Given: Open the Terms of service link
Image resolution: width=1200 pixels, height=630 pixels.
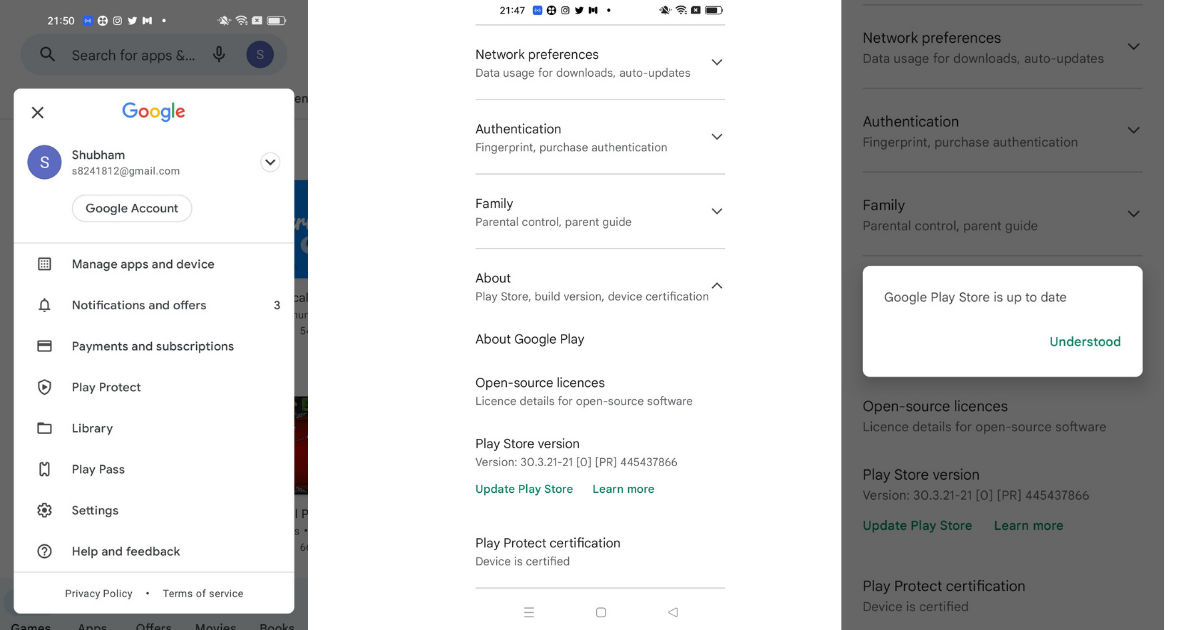Looking at the screenshot, I should pyautogui.click(x=203, y=593).
